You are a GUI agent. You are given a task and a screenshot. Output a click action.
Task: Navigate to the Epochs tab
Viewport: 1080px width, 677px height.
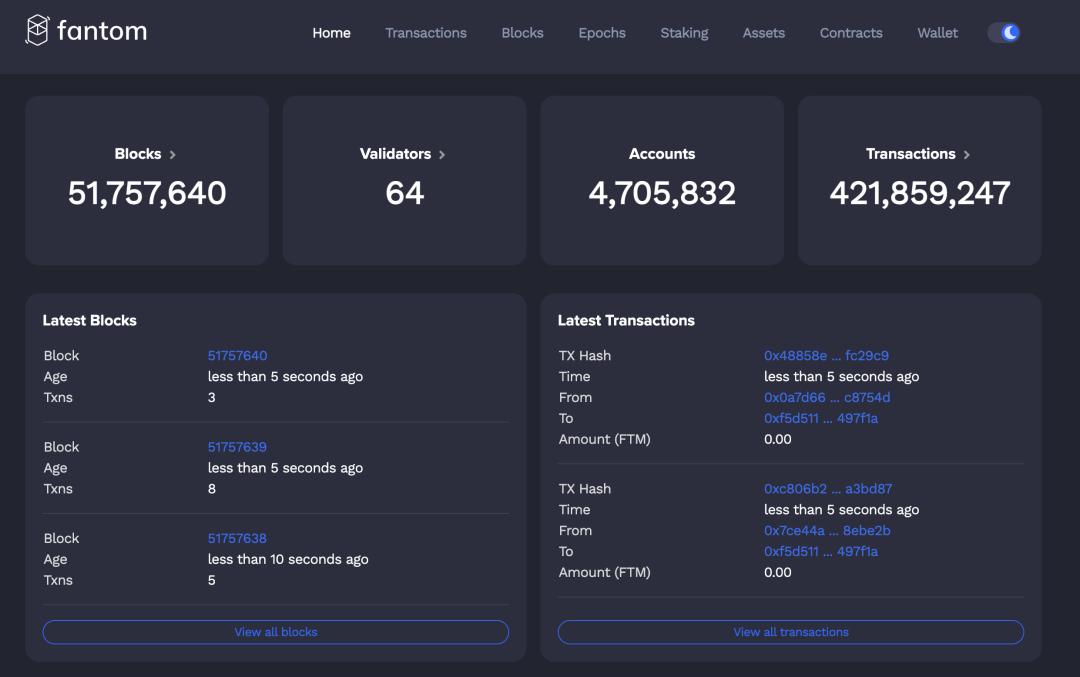[x=602, y=33]
